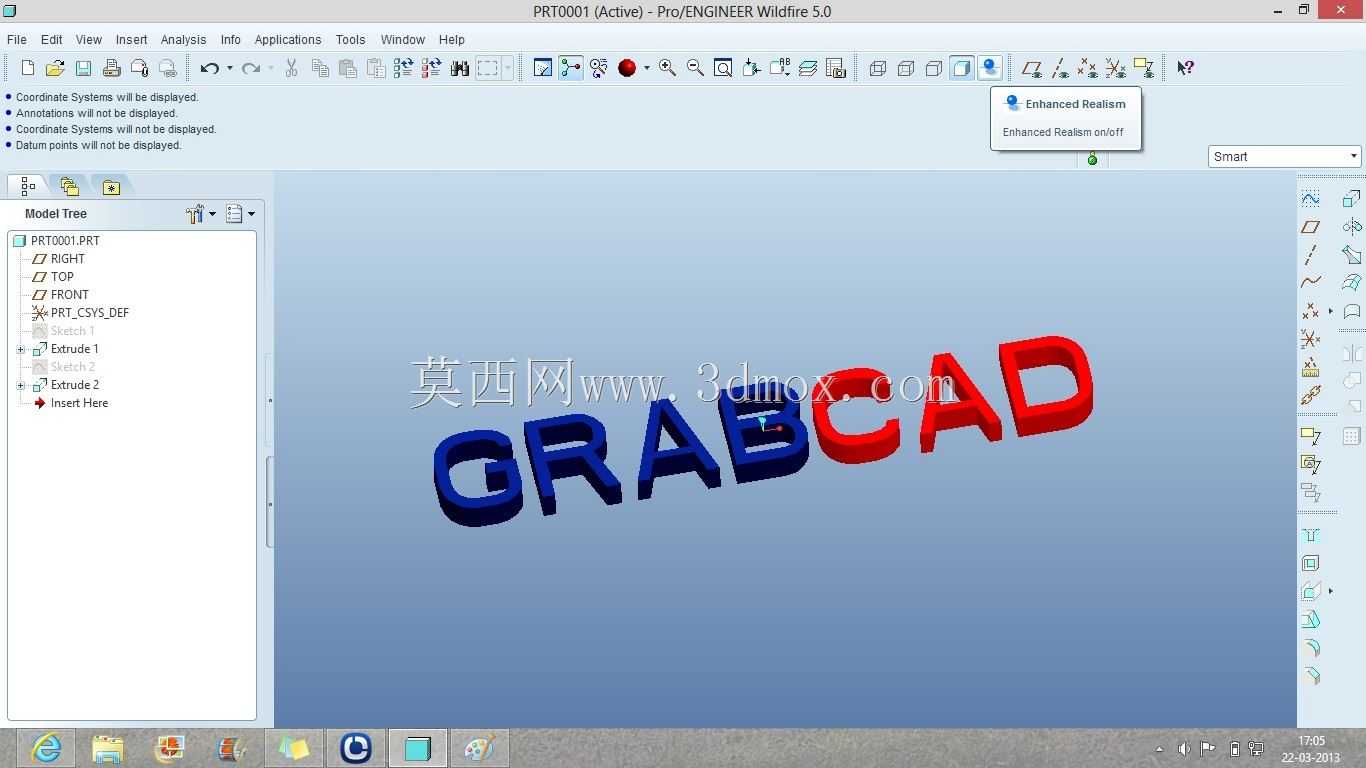Open Model Tree settings dropdown
Viewport: 1366px width, 768px height.
pos(201,214)
